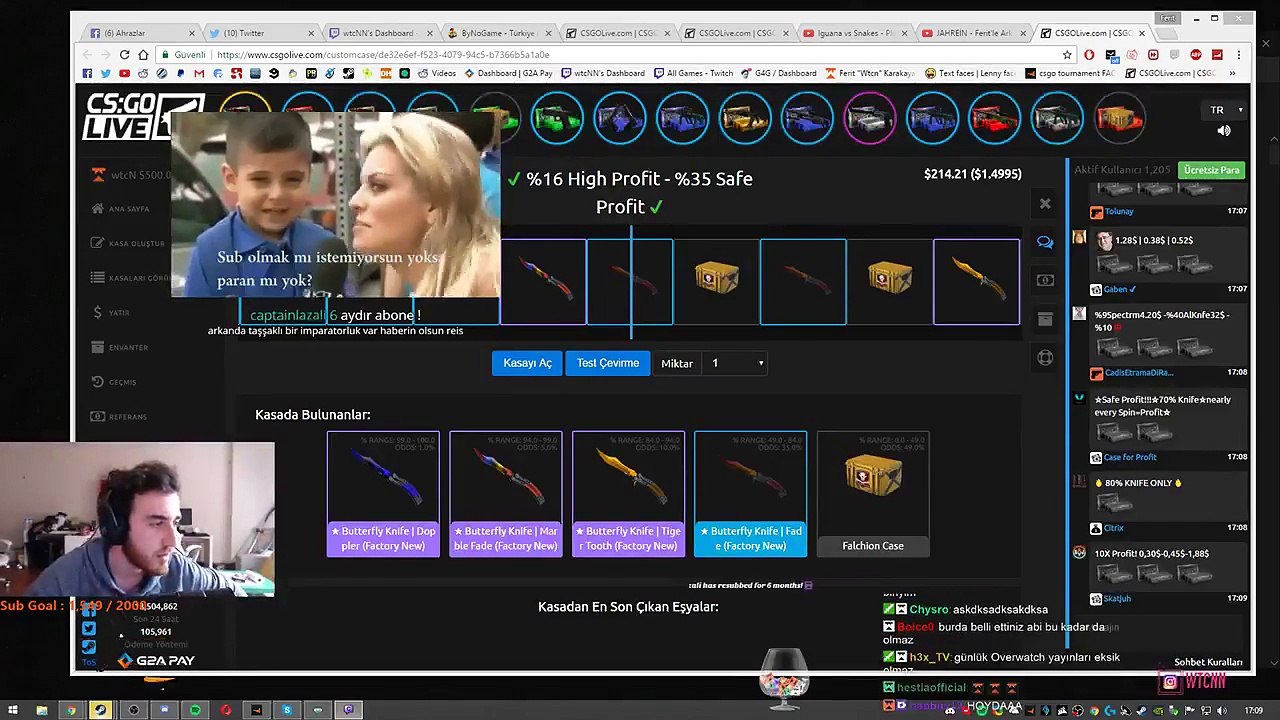Select the Falchion Case item card

click(x=873, y=494)
